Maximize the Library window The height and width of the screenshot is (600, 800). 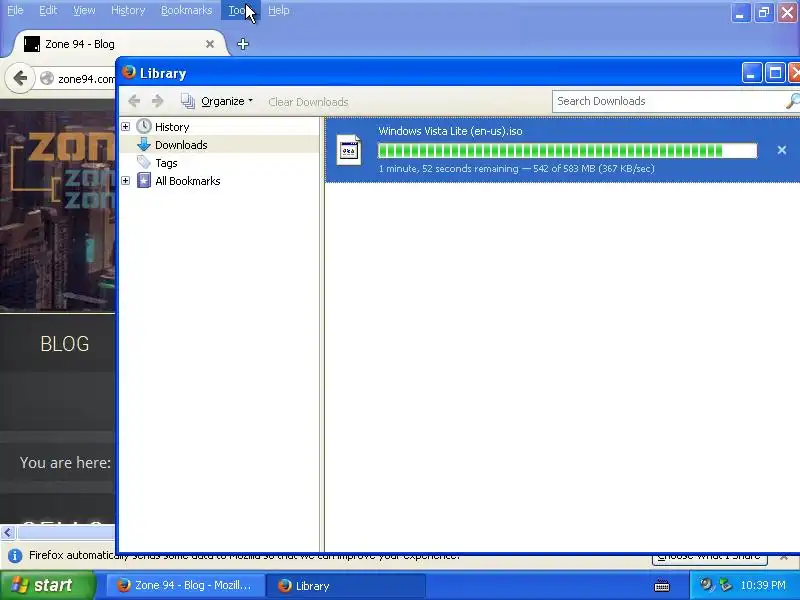775,73
